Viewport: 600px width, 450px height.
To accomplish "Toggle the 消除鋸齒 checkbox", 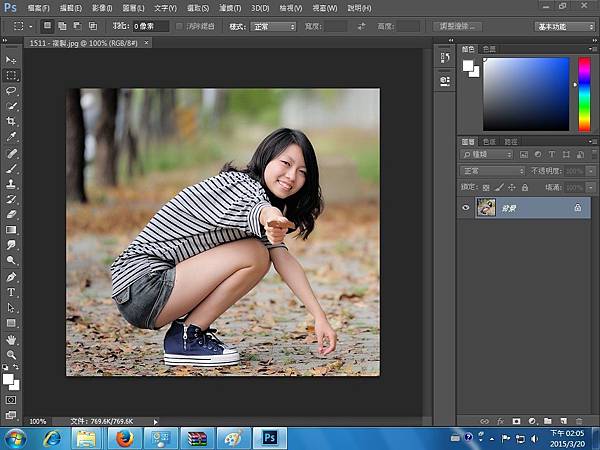I will coord(180,26).
